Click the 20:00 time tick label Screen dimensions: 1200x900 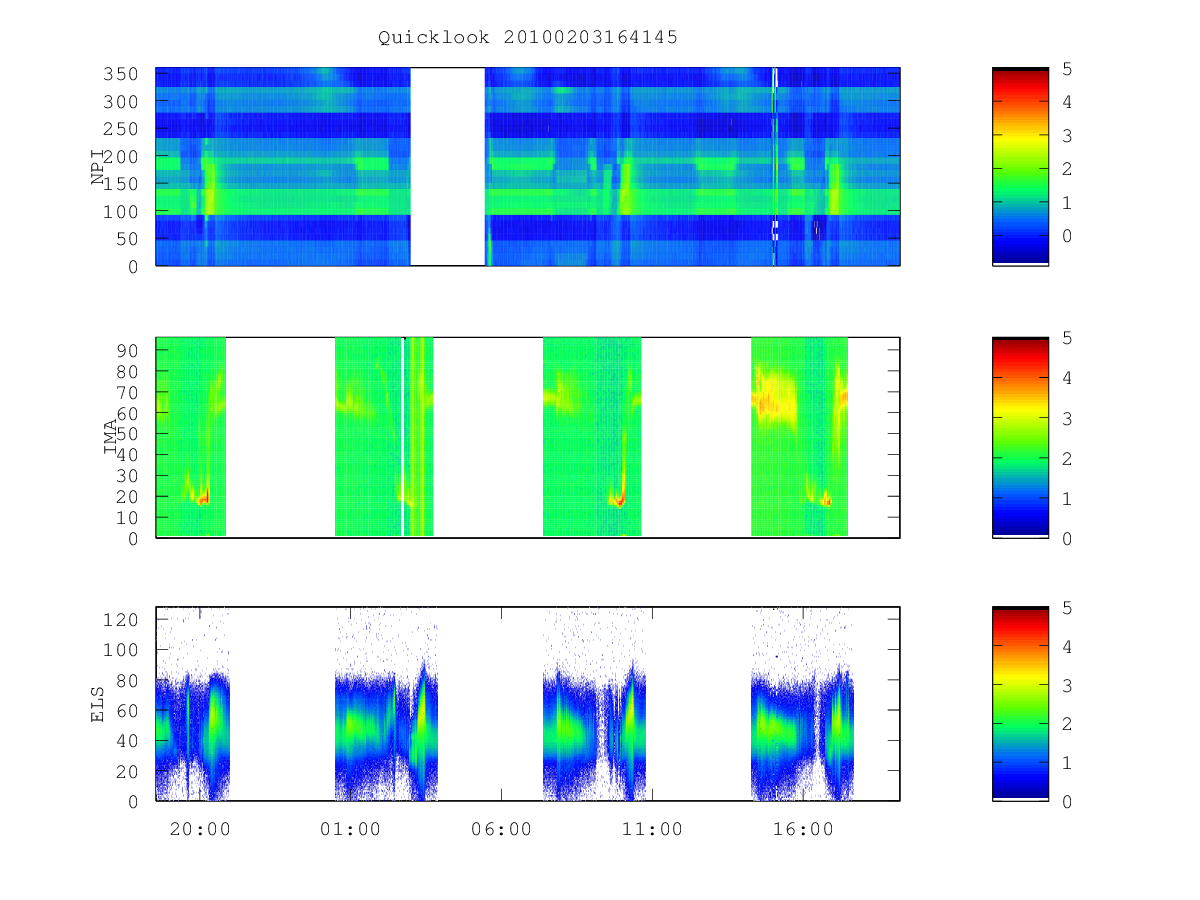200,829
